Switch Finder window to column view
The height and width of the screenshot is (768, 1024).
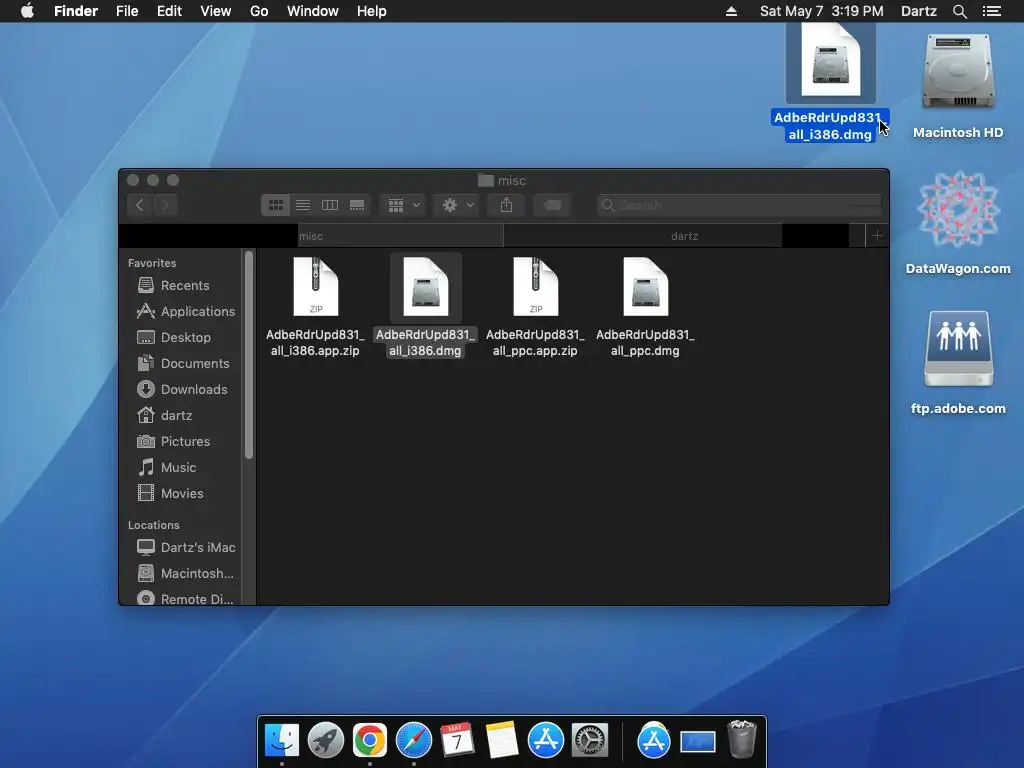coord(330,205)
